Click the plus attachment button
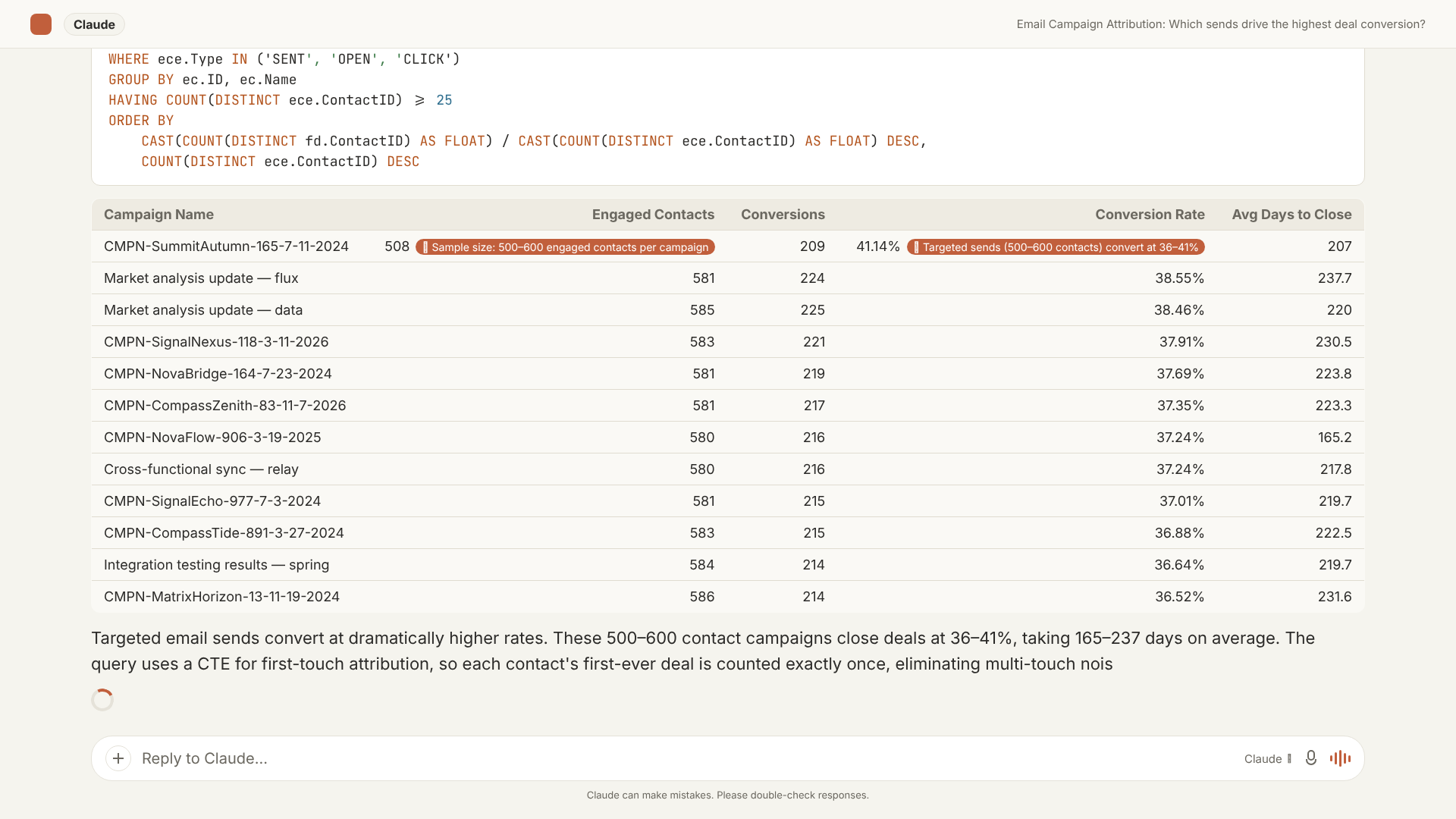 [118, 758]
